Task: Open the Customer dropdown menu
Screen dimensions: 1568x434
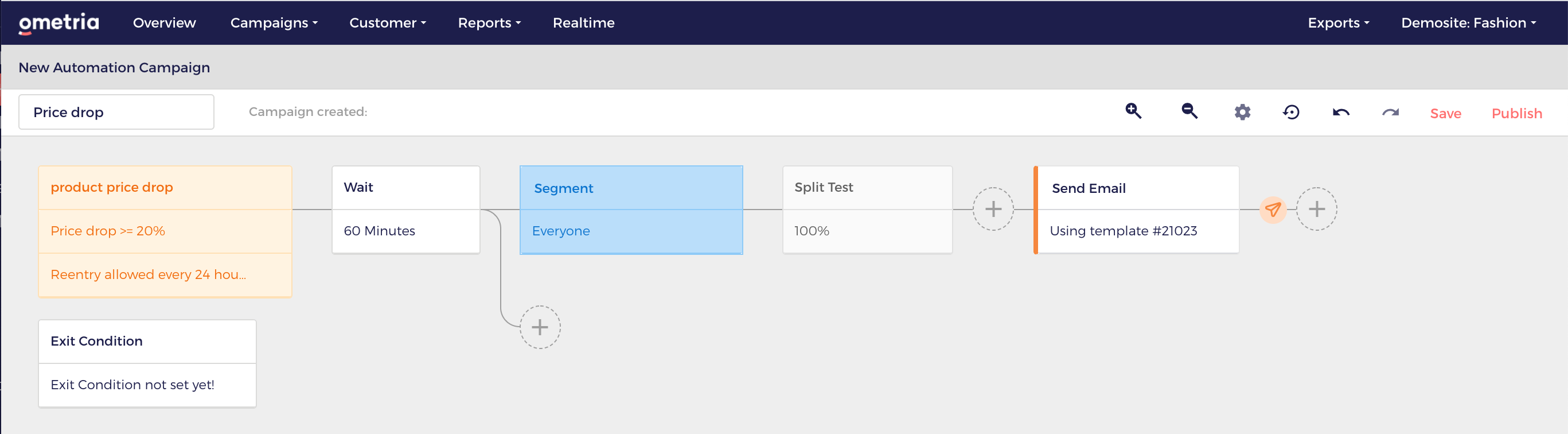Action: (x=387, y=23)
